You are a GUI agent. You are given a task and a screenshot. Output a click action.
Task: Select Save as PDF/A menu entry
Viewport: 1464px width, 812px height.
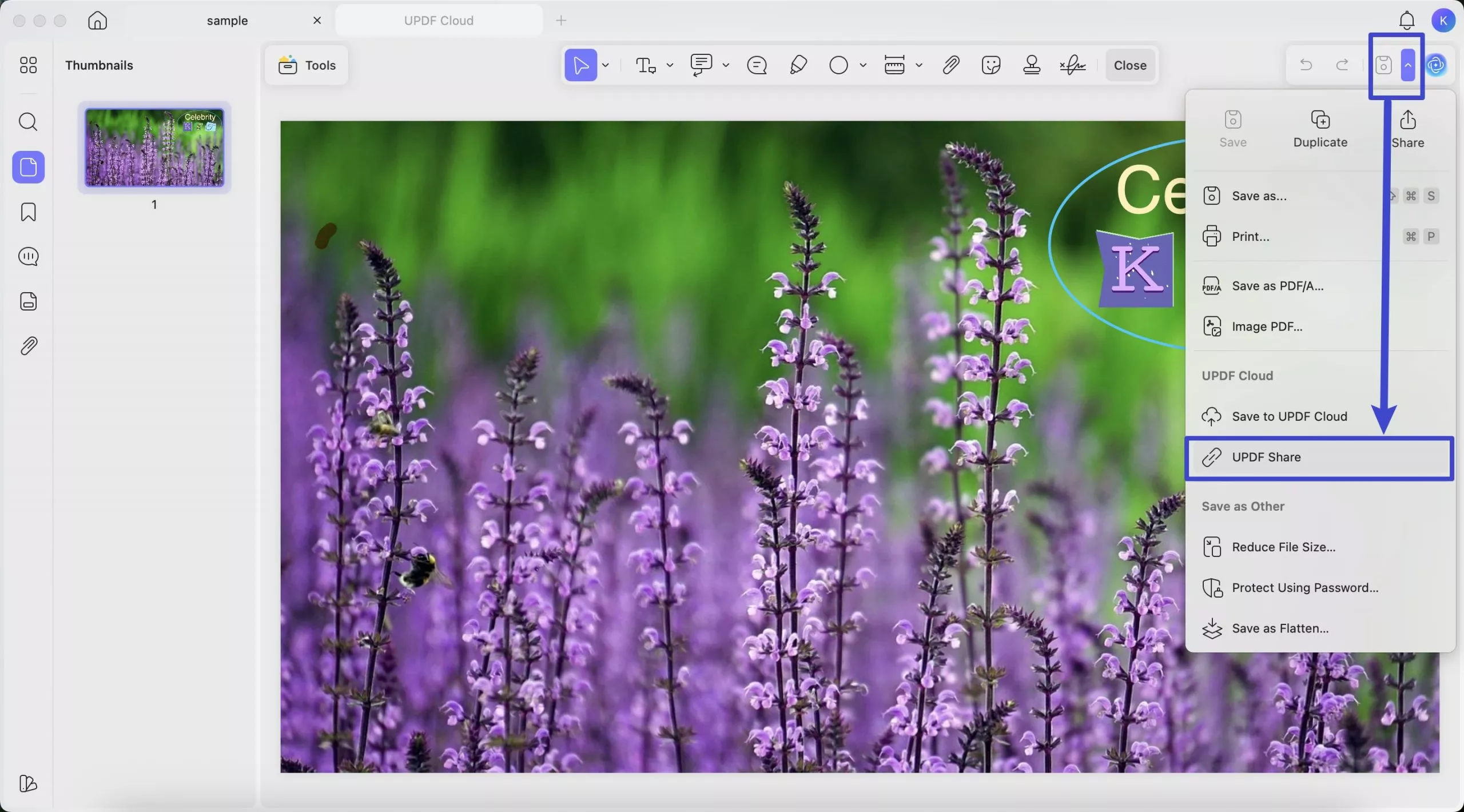point(1278,286)
